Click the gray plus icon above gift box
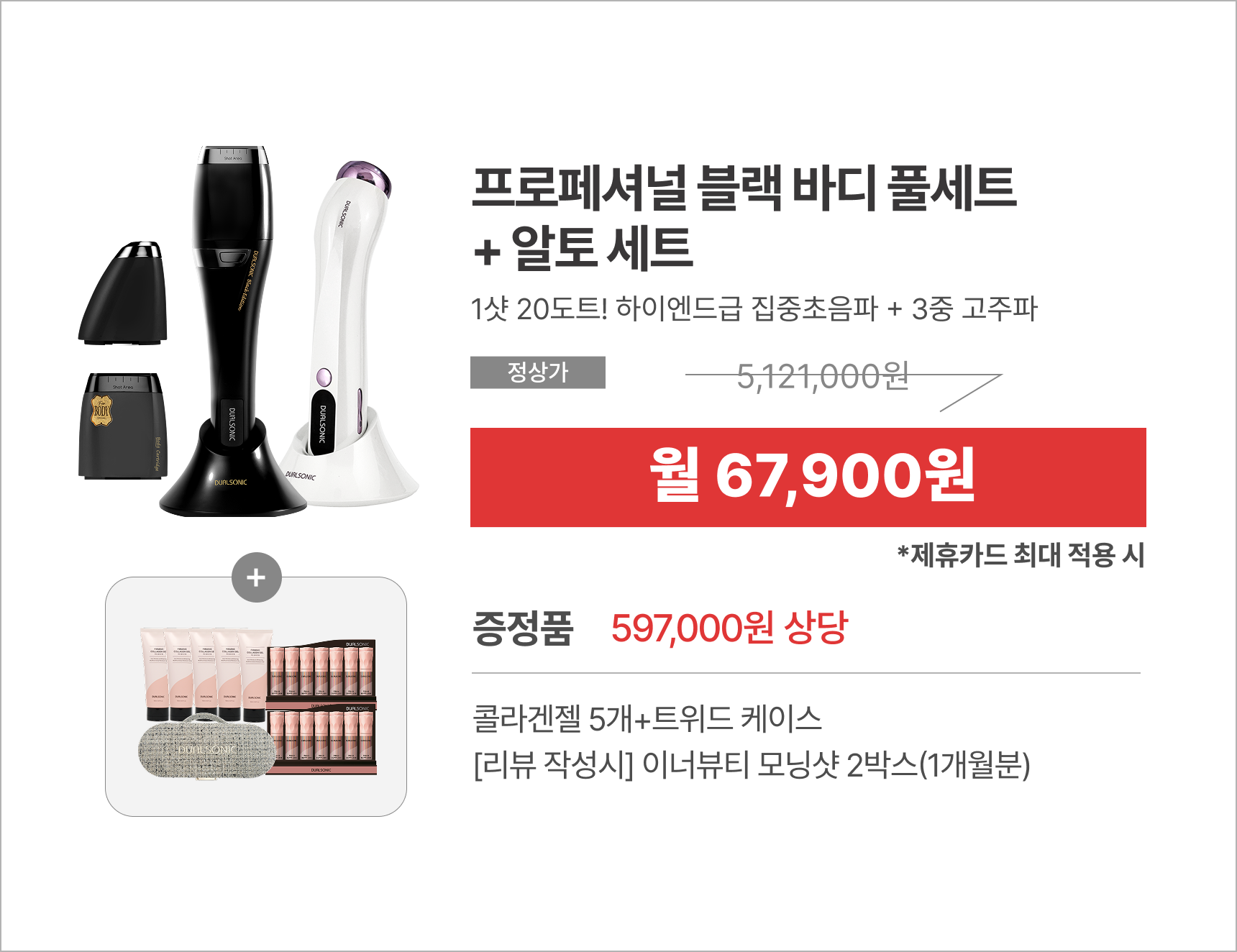Image resolution: width=1237 pixels, height=952 pixels. [257, 577]
